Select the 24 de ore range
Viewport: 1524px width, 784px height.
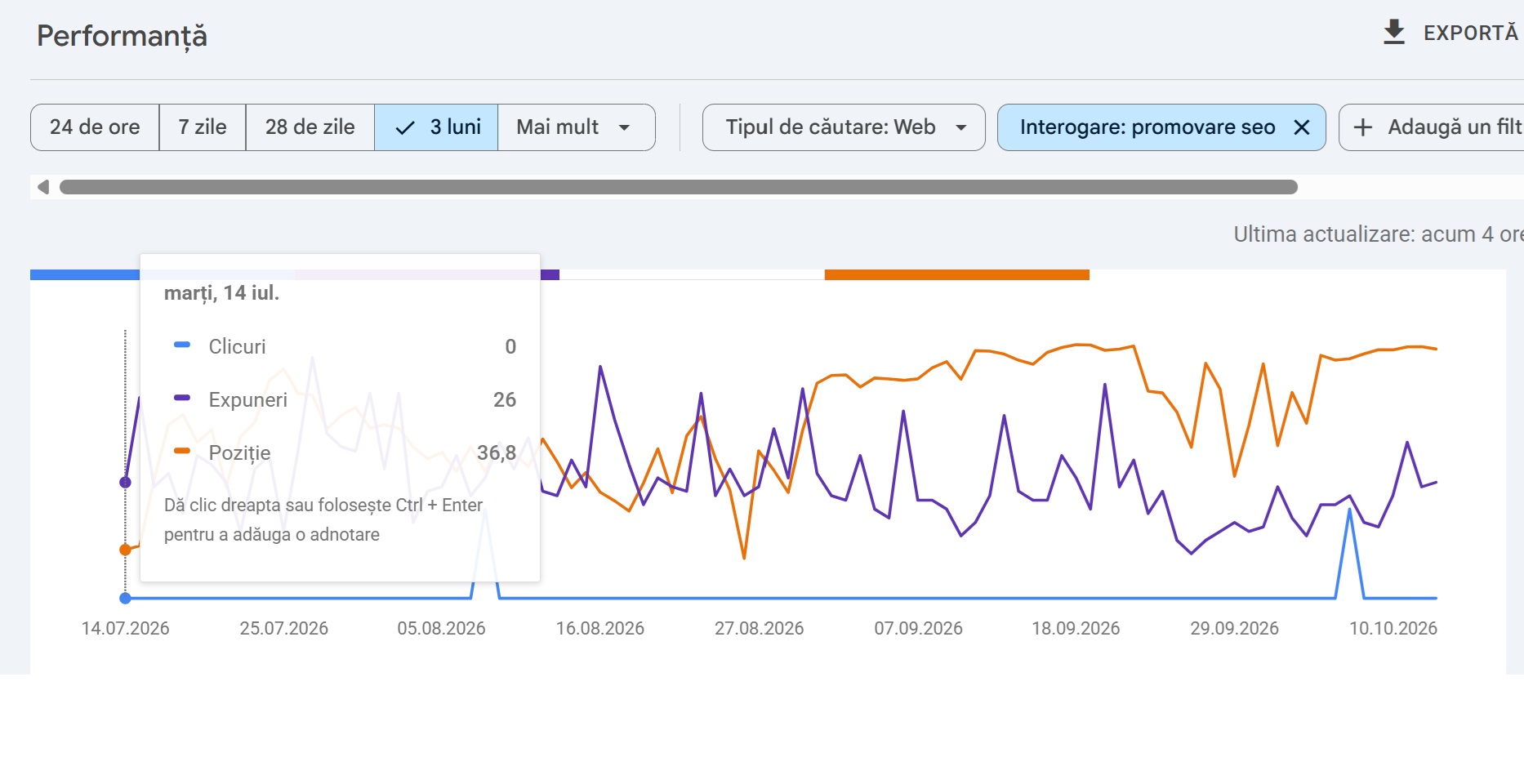click(95, 127)
